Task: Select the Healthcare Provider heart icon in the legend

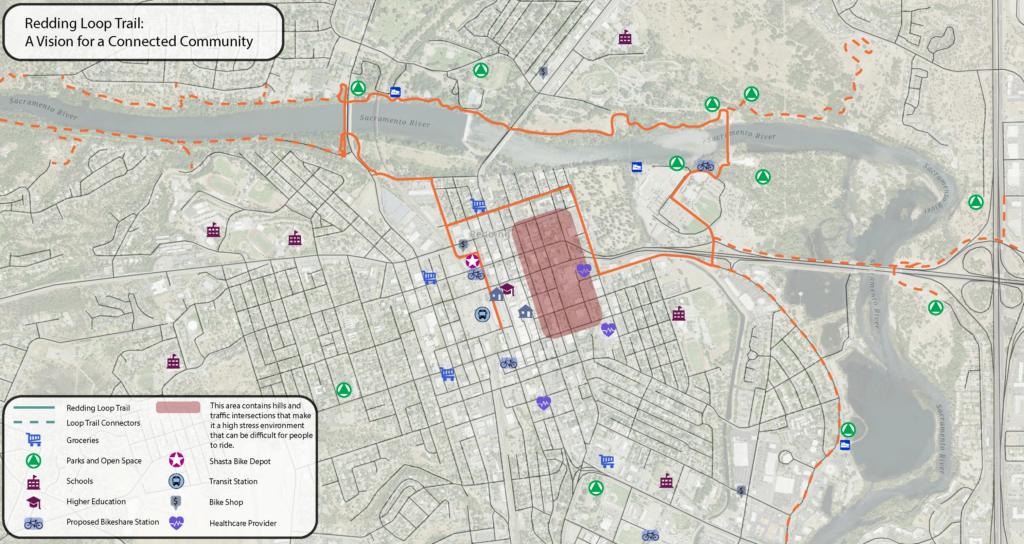Action: point(176,523)
